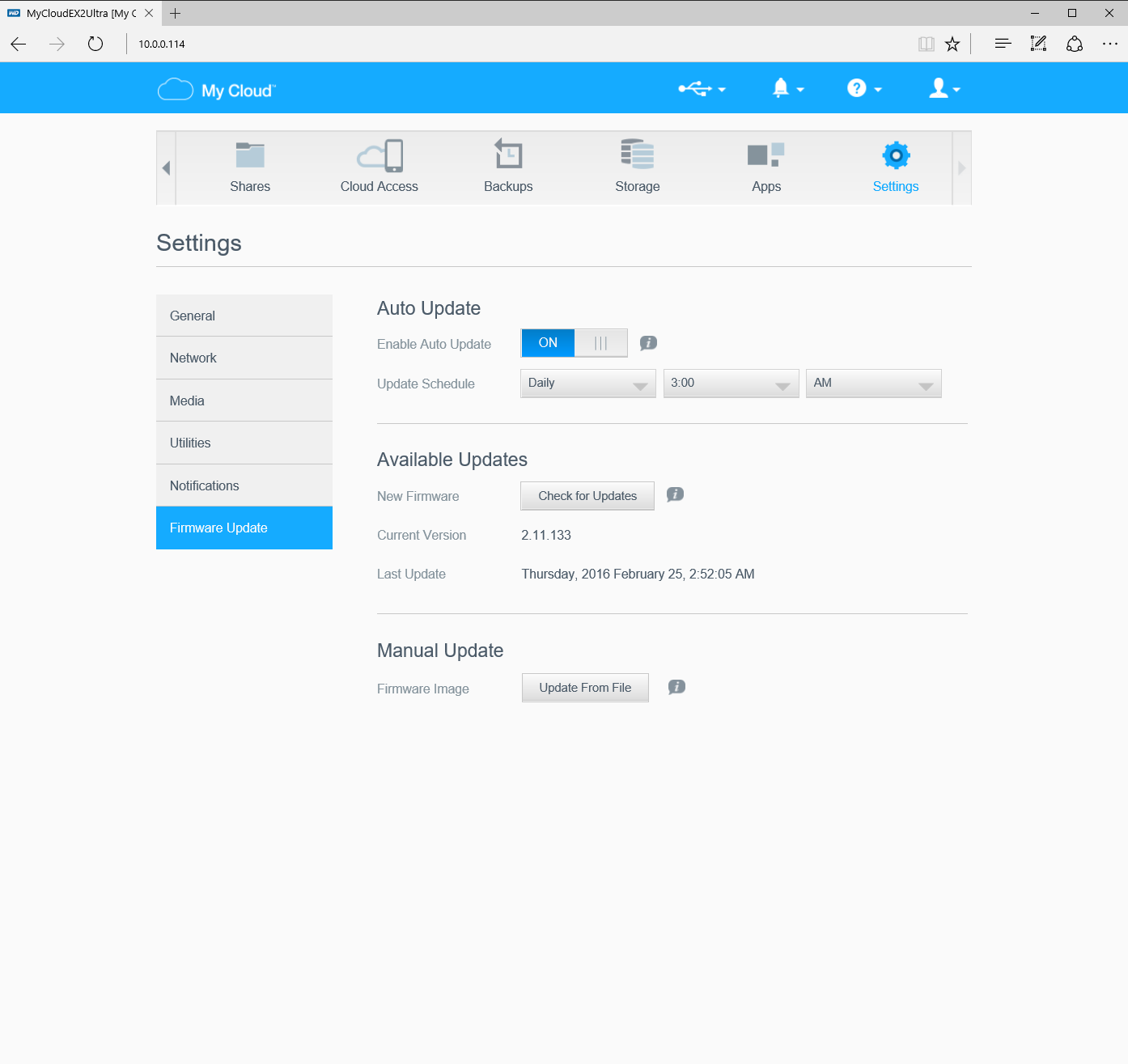Open the Daily schedule dropdown
The height and width of the screenshot is (1064, 1128).
[588, 384]
